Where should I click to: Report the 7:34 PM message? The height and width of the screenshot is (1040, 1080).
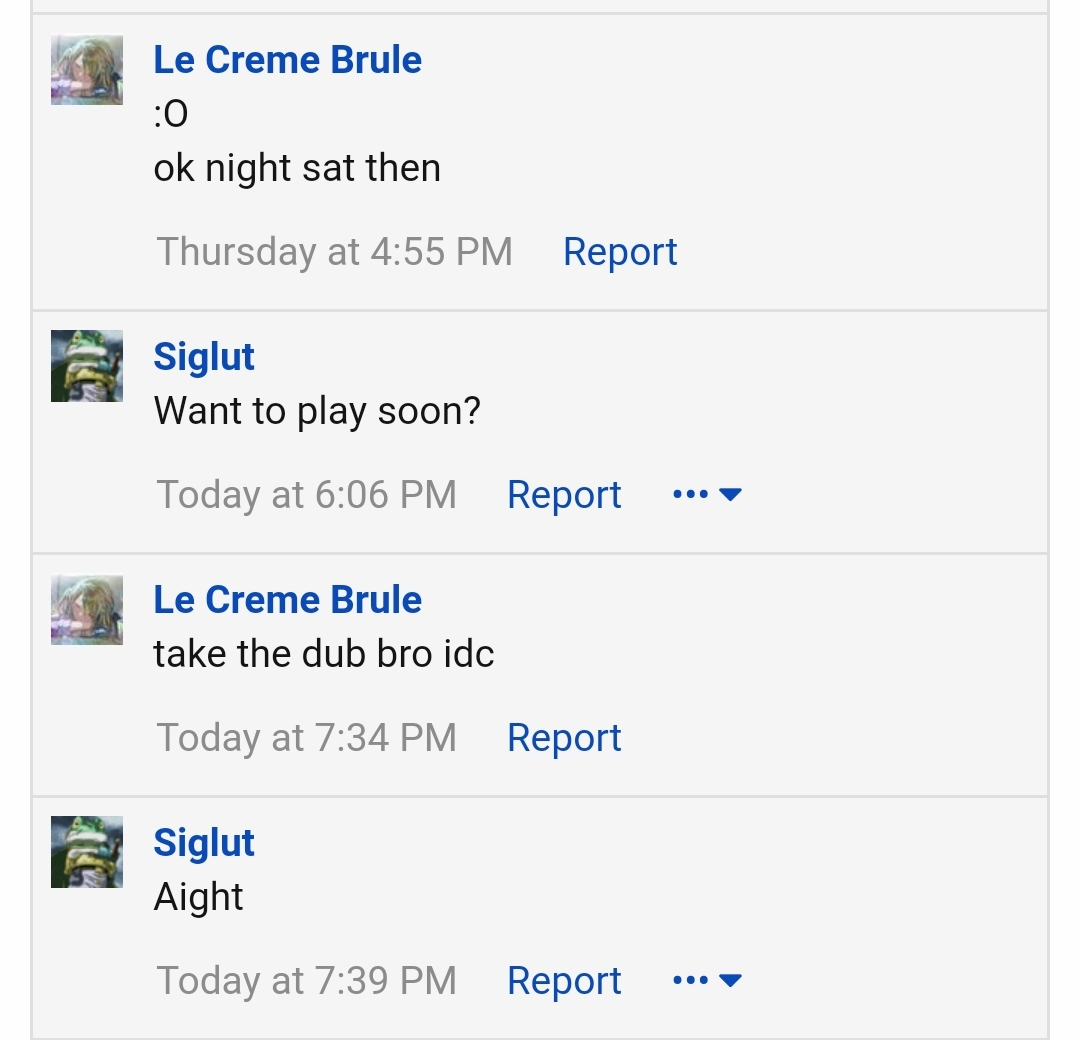pyautogui.click(x=564, y=738)
